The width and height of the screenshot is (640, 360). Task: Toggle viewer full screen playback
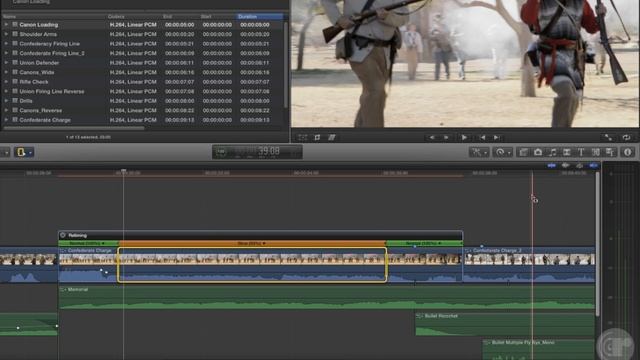(608, 138)
